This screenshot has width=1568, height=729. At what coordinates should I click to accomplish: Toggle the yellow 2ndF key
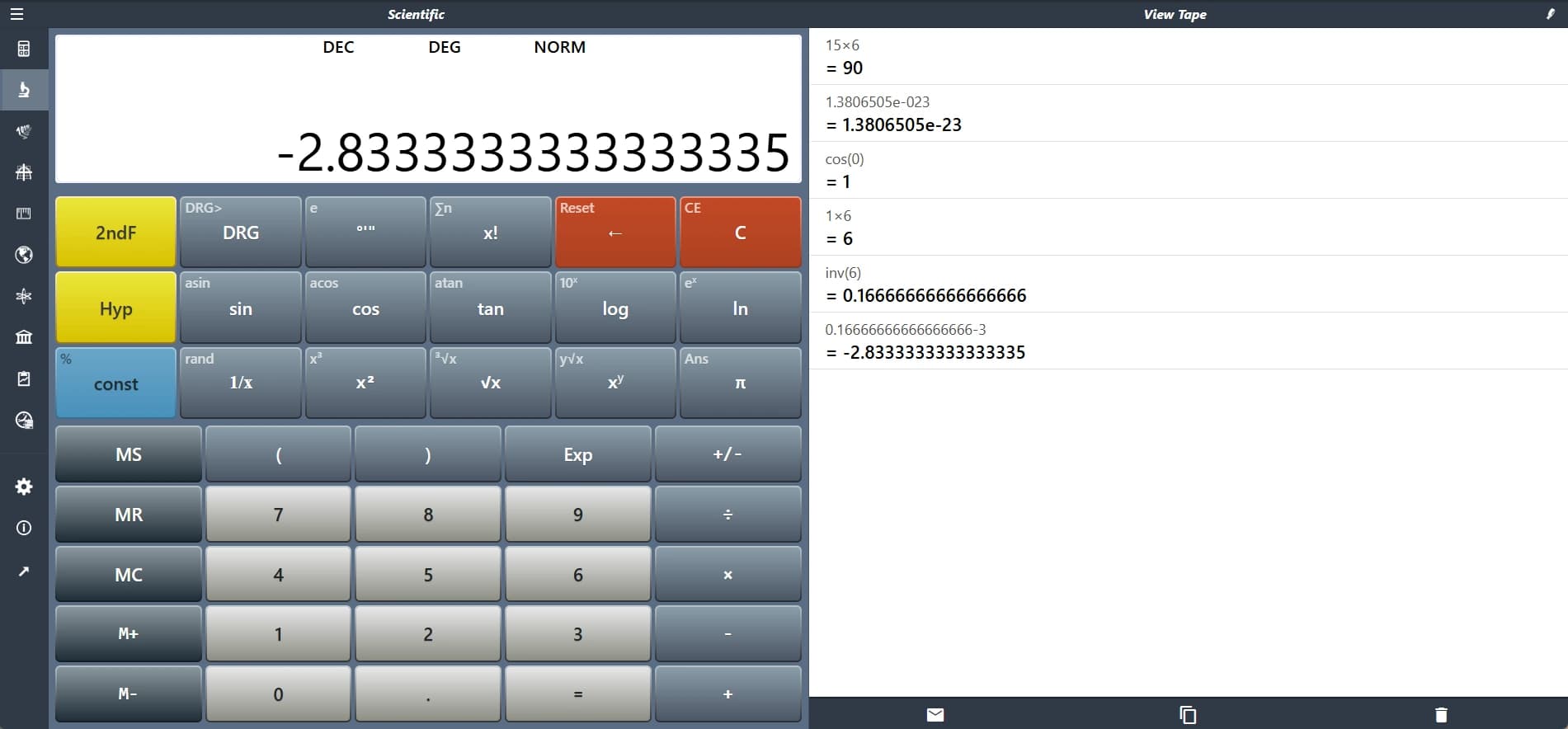click(x=115, y=232)
